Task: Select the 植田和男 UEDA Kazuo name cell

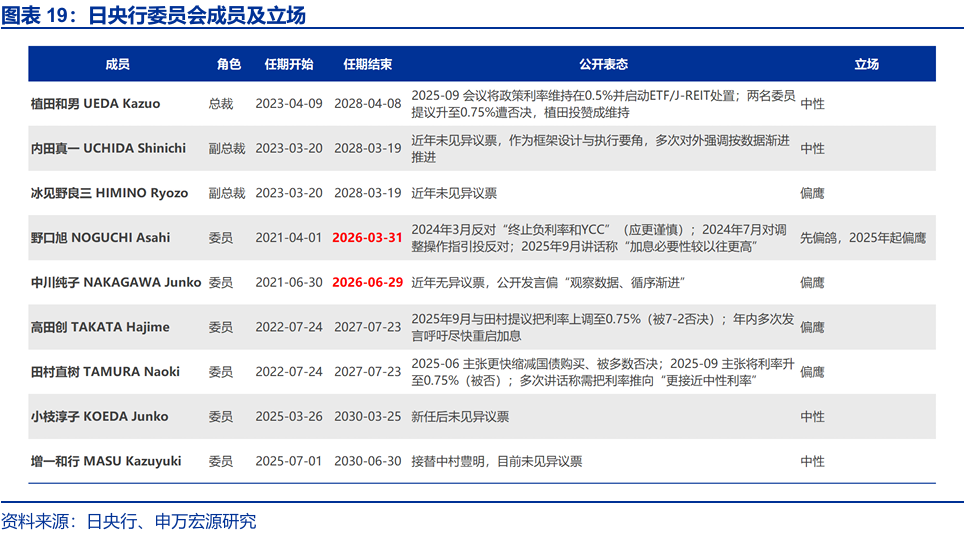Action: point(95,103)
